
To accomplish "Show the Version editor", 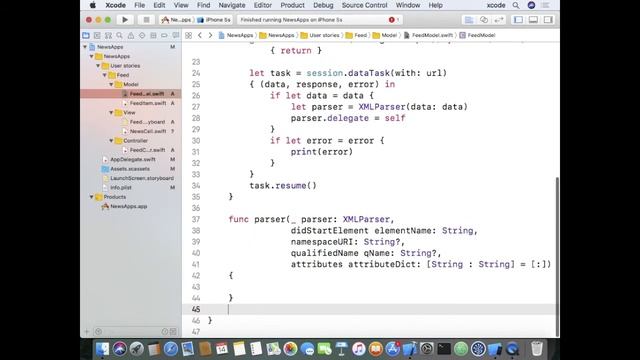I will pyautogui.click(x=499, y=20).
